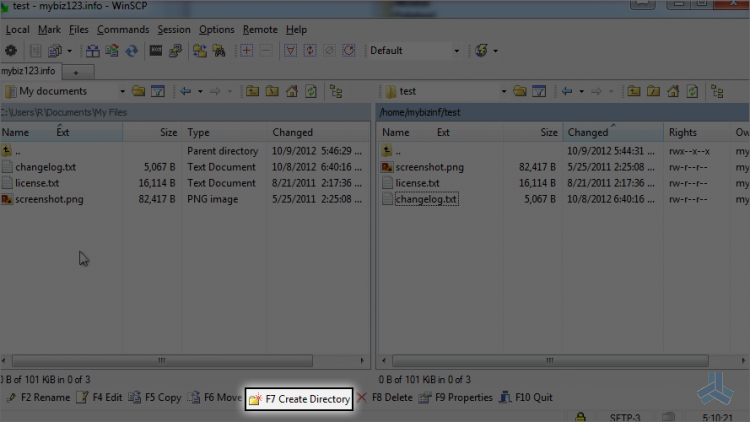Click the local panel horizontal scrollbar

pyautogui.click(x=163, y=360)
